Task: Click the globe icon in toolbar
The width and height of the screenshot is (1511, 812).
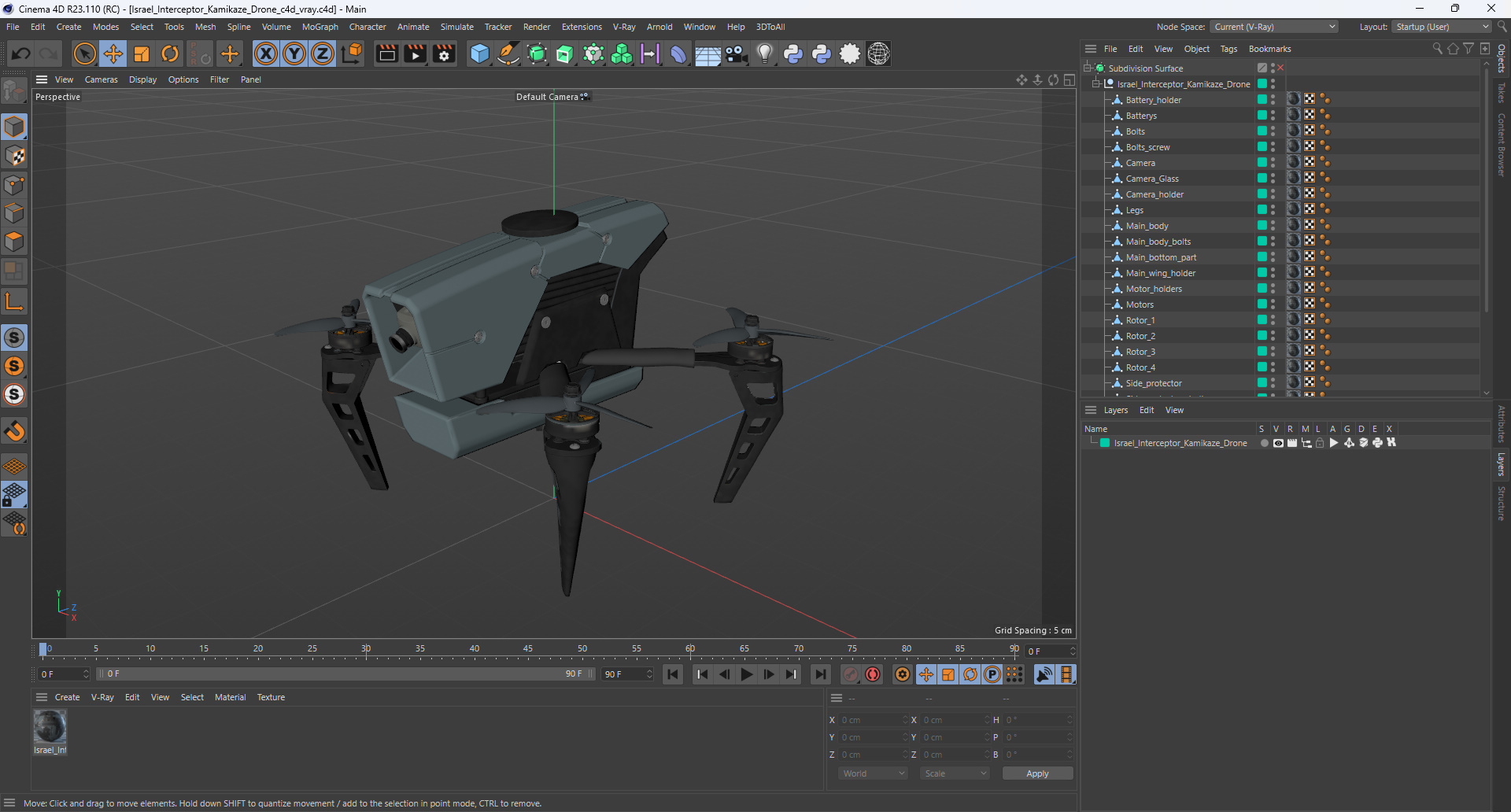Action: click(x=879, y=54)
